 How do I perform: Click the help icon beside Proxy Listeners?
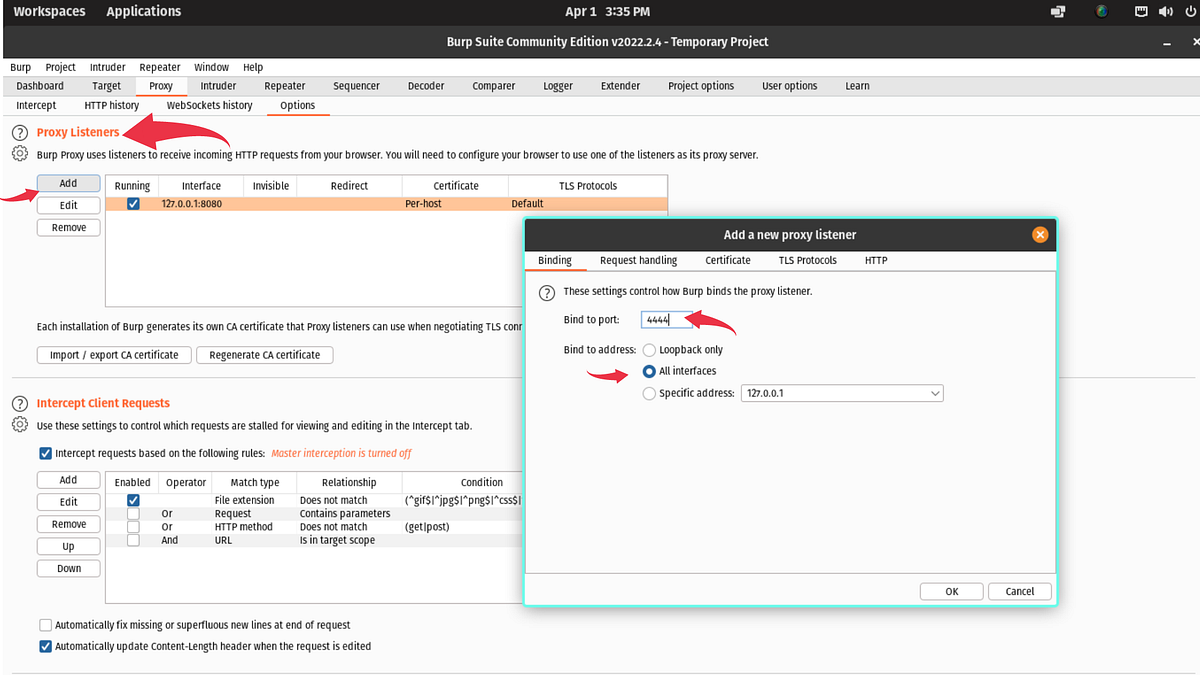click(19, 131)
